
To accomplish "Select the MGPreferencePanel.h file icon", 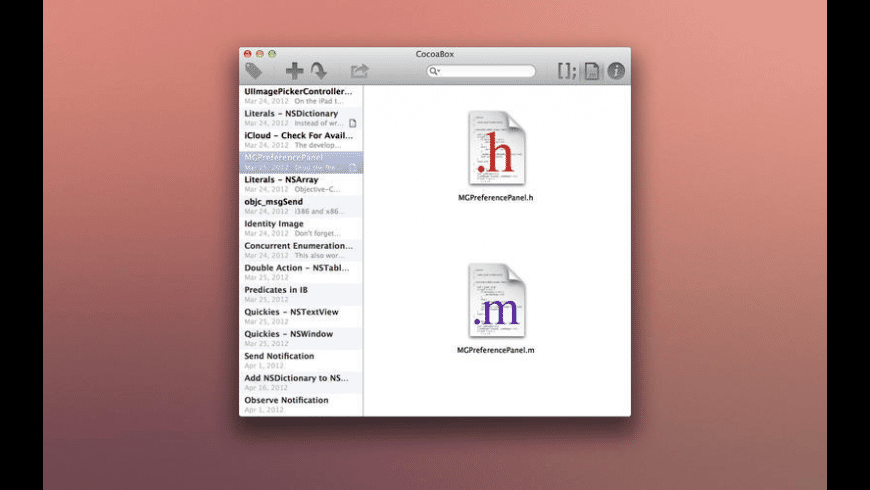I will (497, 148).
